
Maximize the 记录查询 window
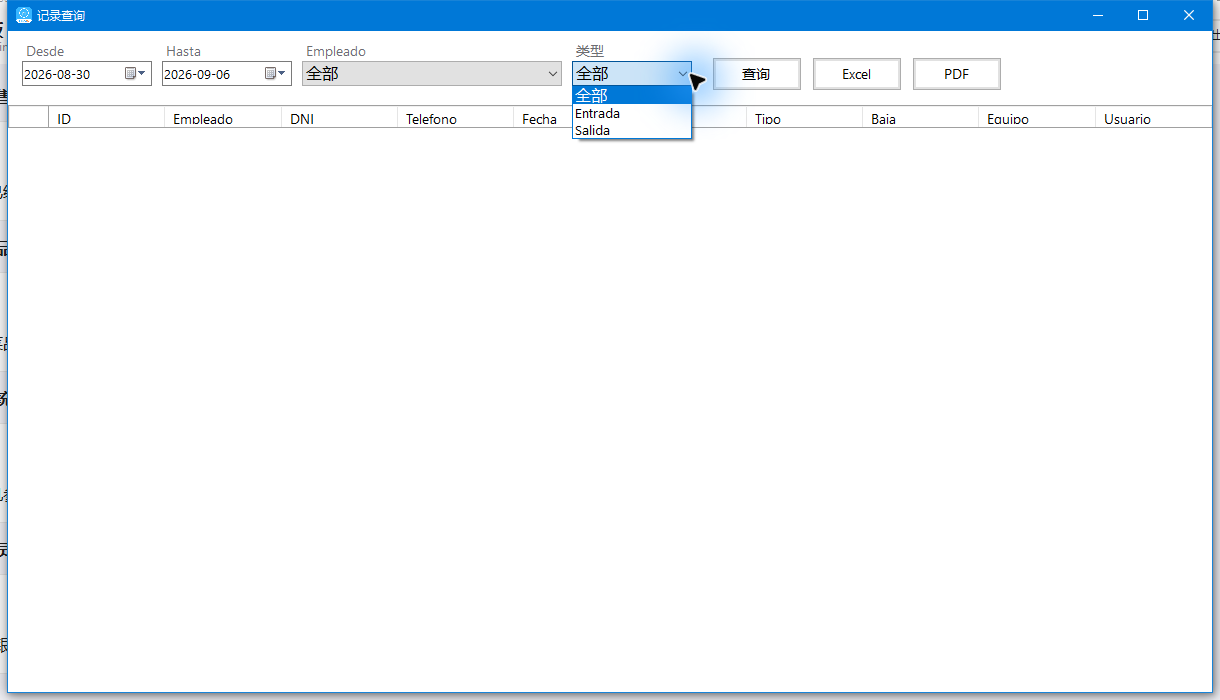pos(1143,15)
